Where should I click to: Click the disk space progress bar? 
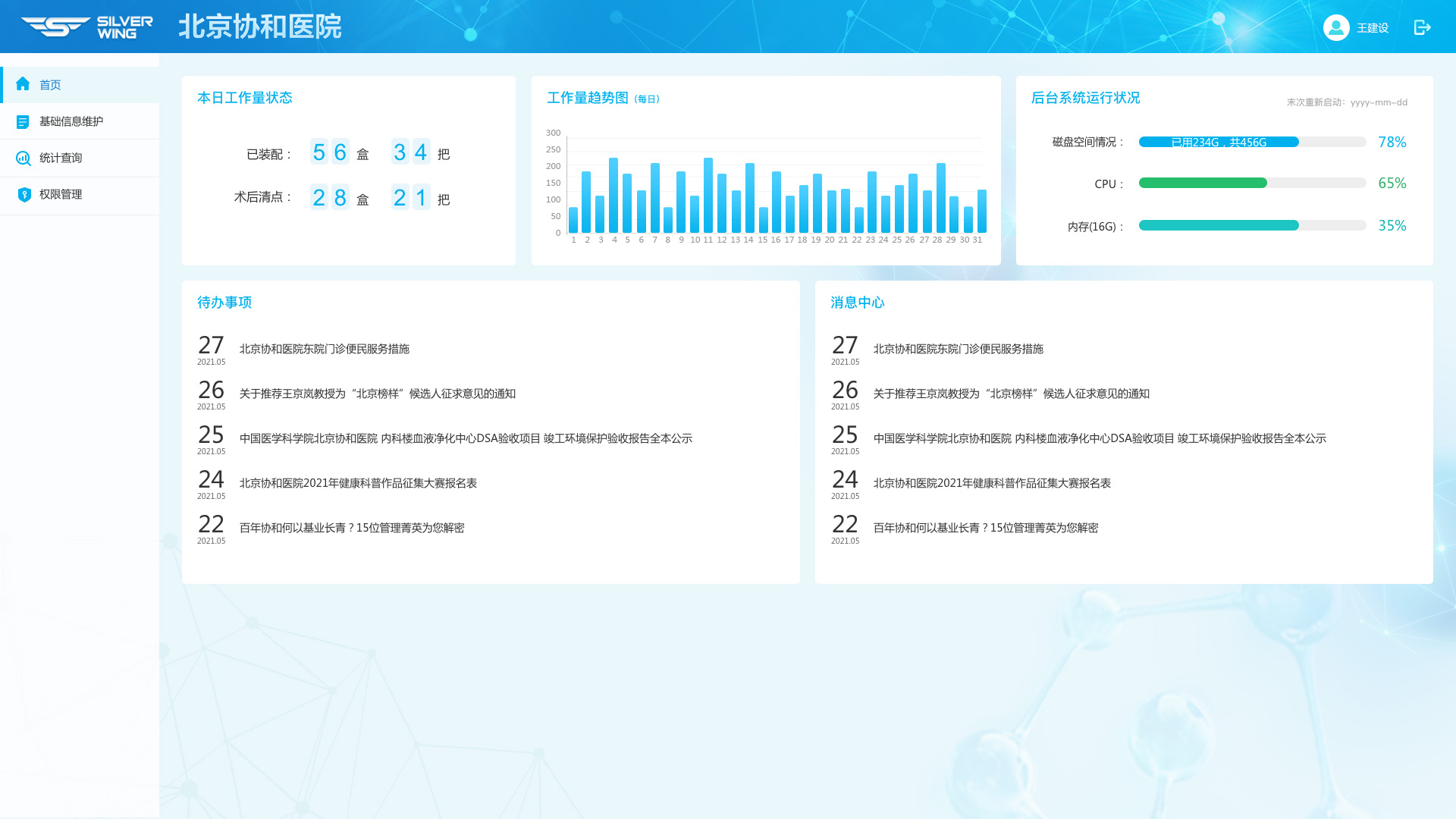click(x=1251, y=142)
